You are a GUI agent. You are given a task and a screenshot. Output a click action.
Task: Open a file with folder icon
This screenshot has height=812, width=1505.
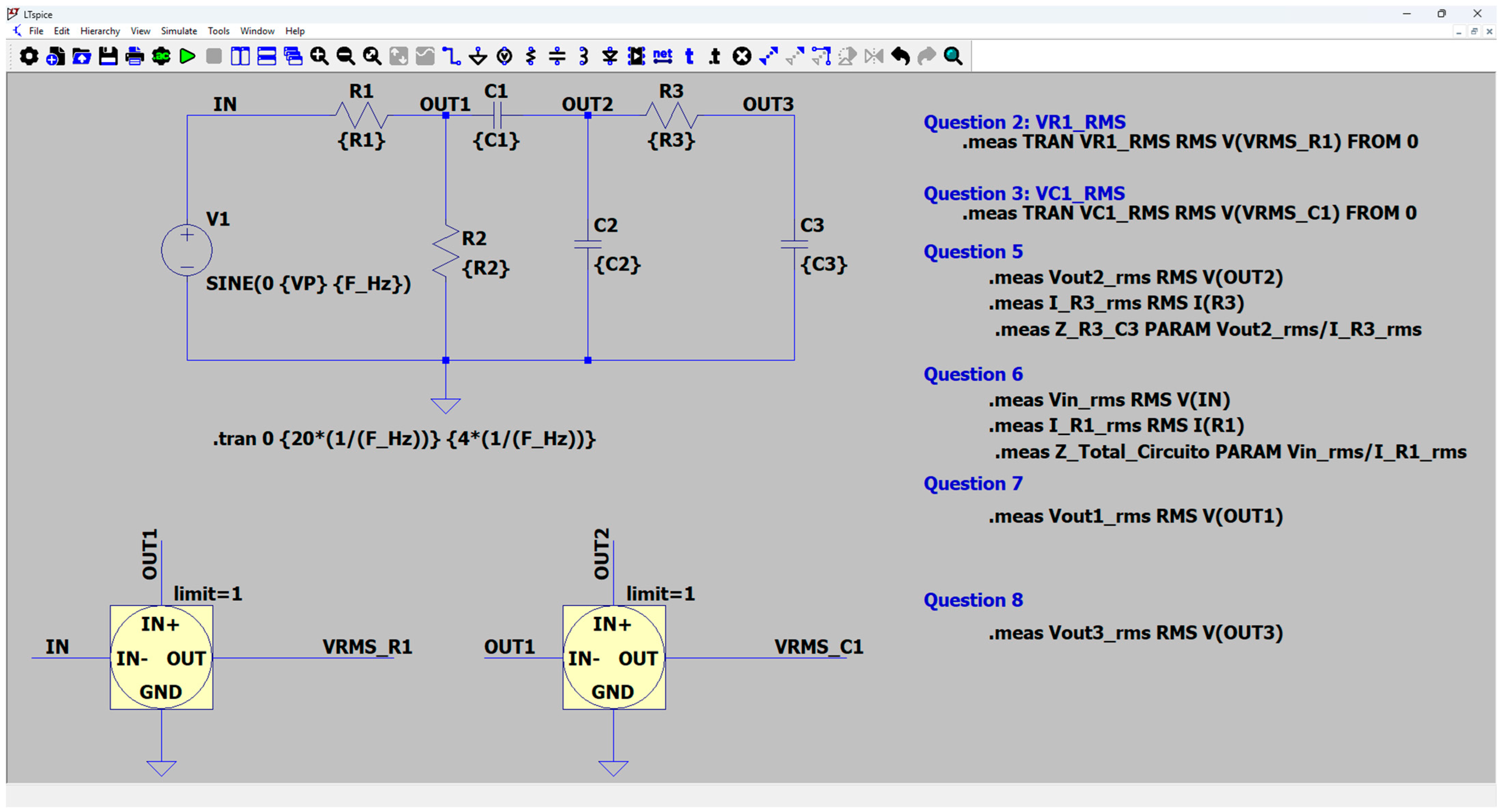pyautogui.click(x=82, y=56)
